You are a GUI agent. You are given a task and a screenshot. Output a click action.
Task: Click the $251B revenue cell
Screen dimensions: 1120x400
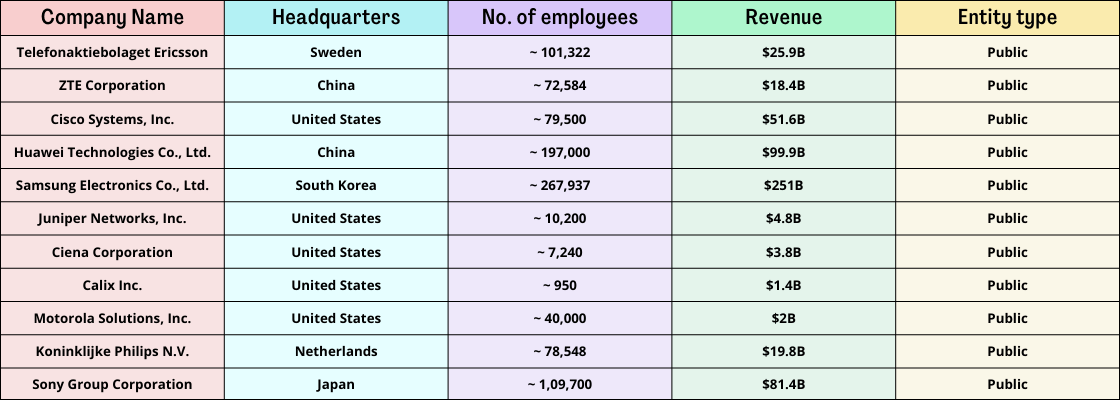click(x=783, y=185)
